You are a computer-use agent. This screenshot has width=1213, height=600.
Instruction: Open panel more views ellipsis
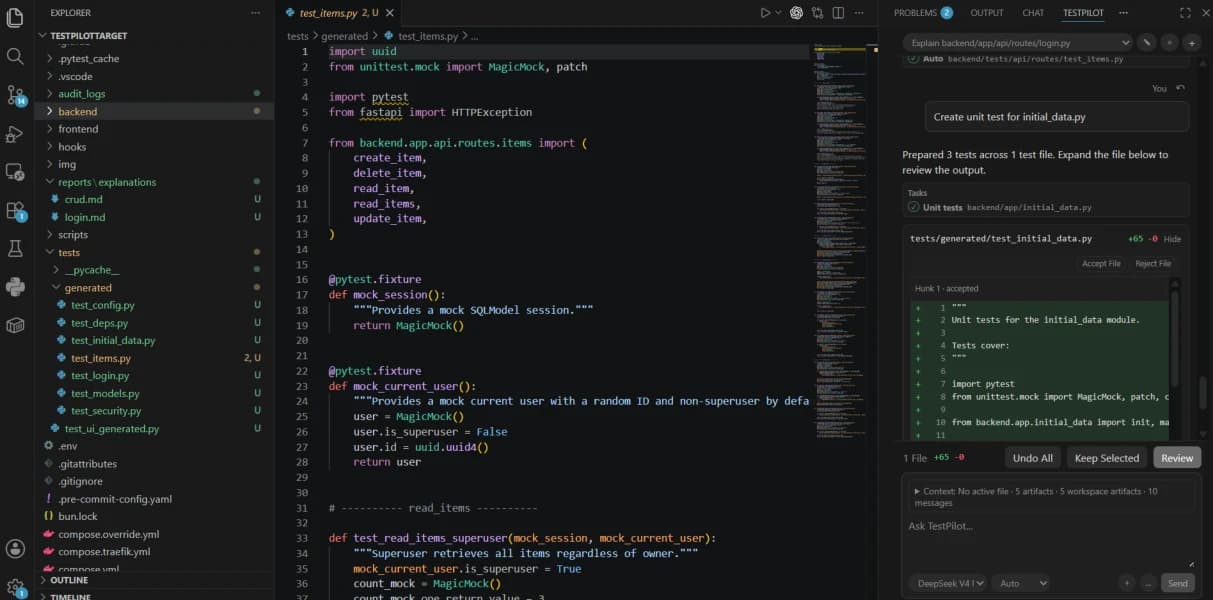tap(1122, 13)
